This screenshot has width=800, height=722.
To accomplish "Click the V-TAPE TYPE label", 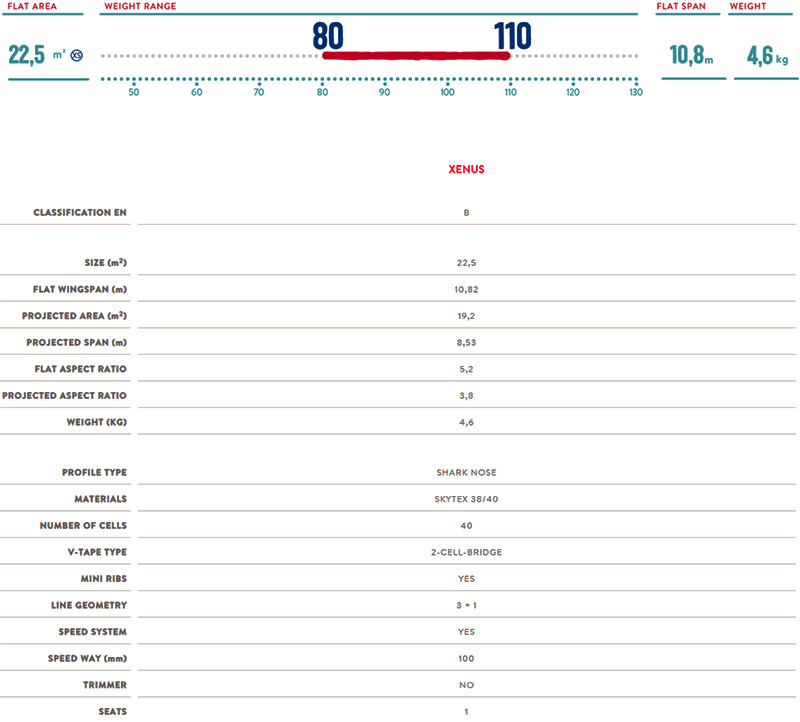I will (97, 552).
